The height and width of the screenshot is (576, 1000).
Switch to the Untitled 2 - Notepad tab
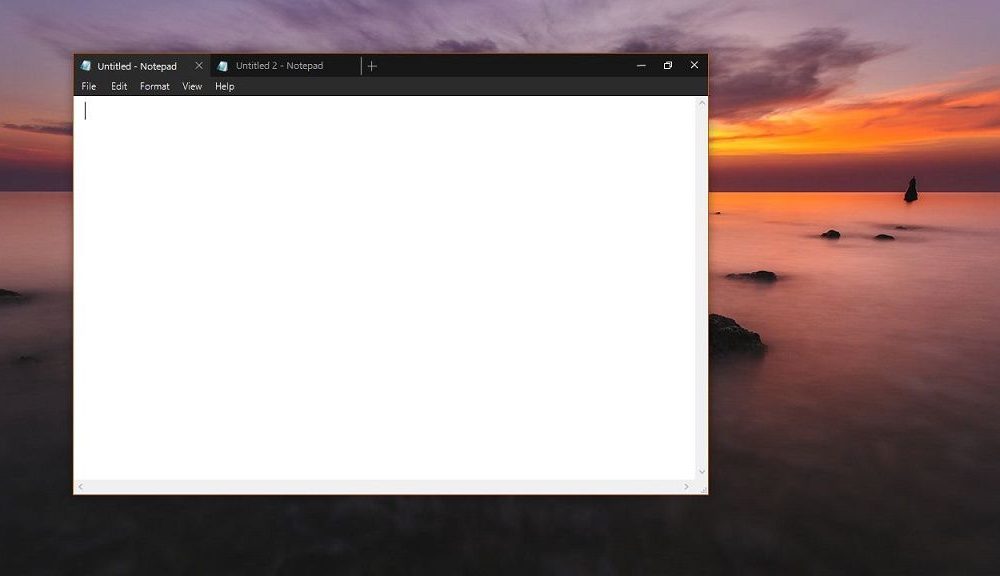click(279, 66)
